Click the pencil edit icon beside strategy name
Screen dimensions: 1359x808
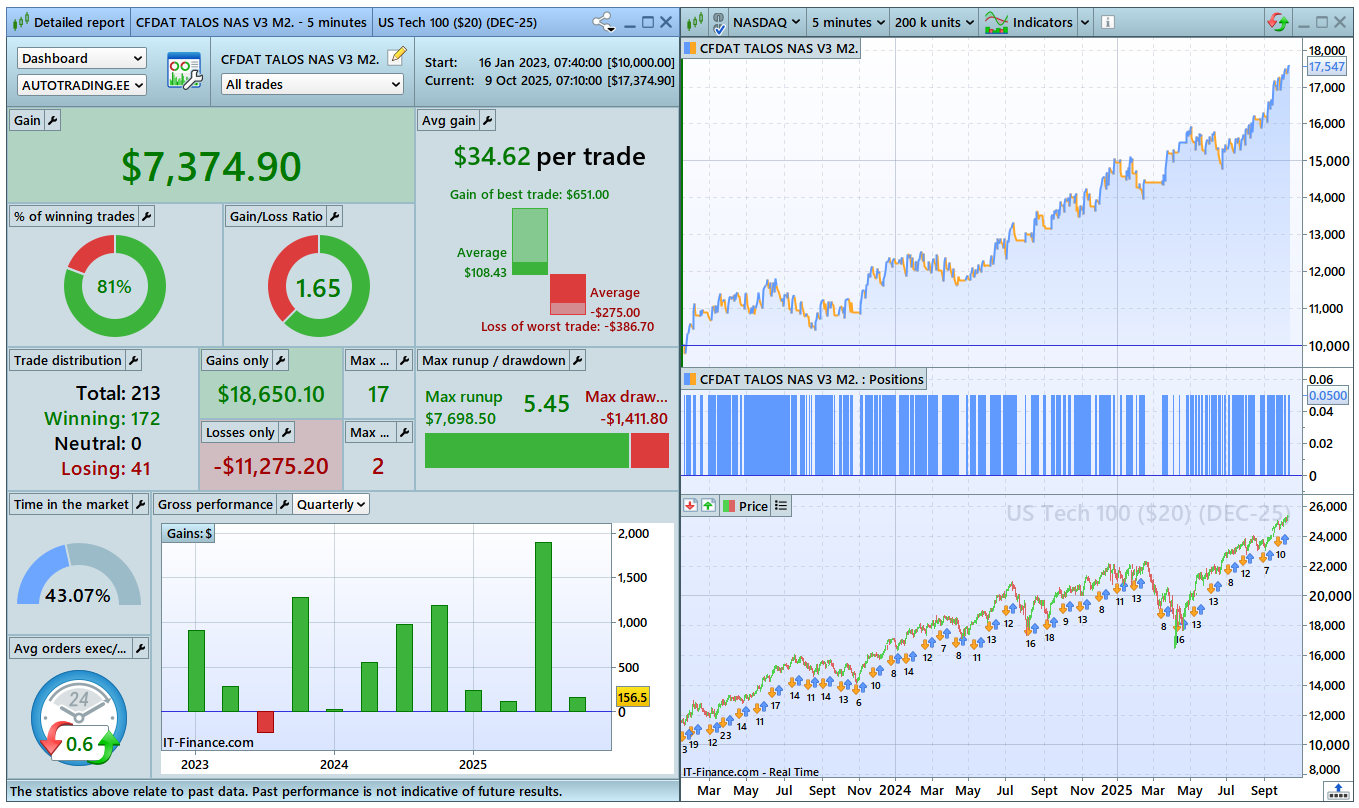click(x=397, y=56)
